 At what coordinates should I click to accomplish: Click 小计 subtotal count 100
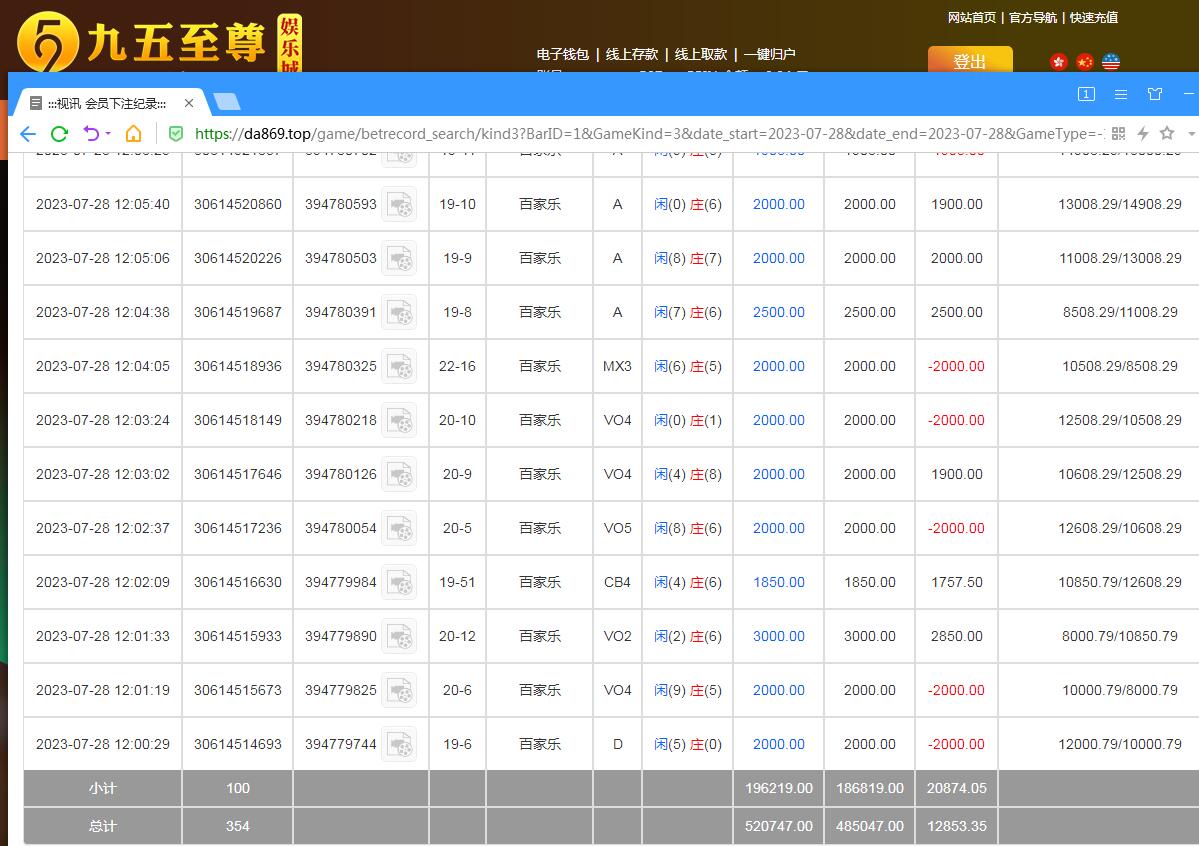tap(238, 788)
